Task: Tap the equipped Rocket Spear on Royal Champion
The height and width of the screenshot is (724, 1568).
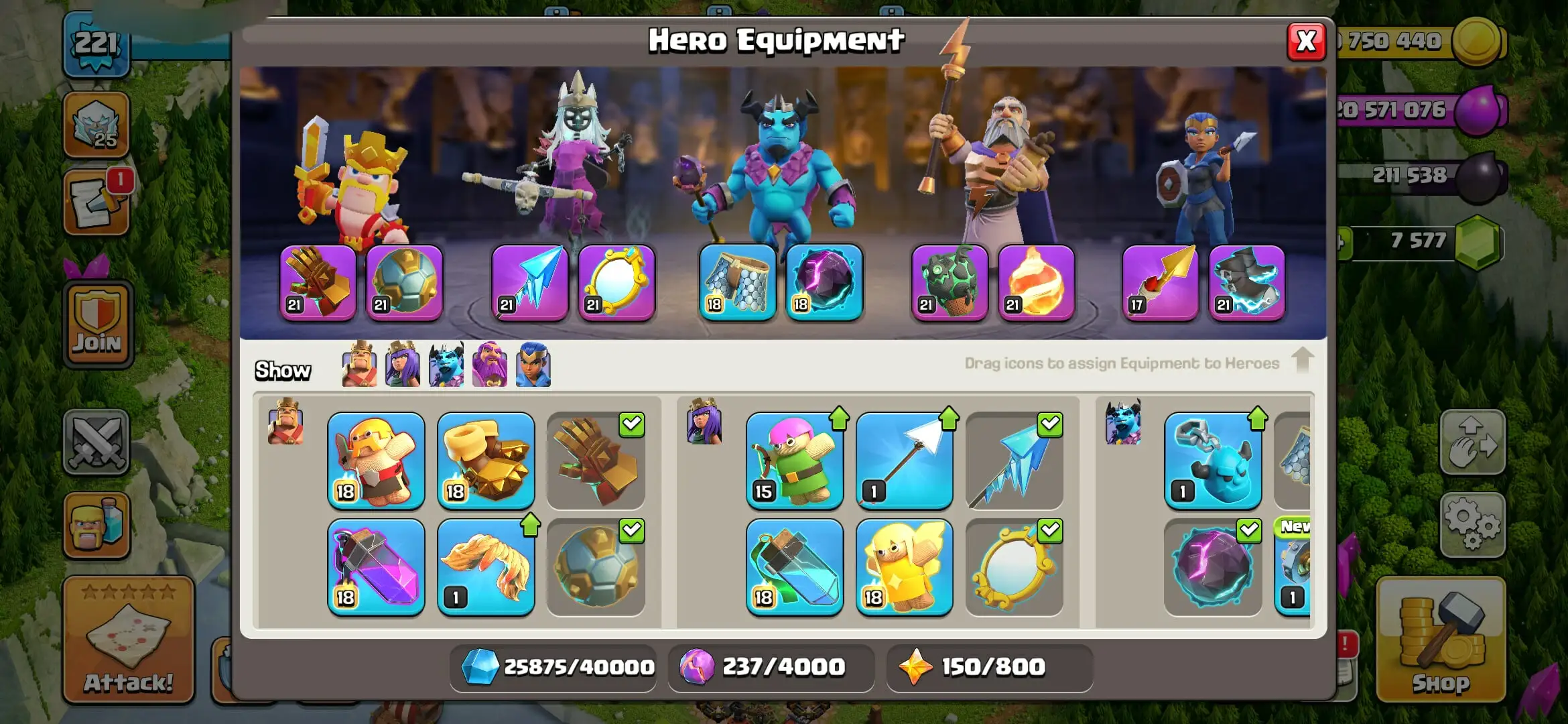Action: pos(1161,282)
